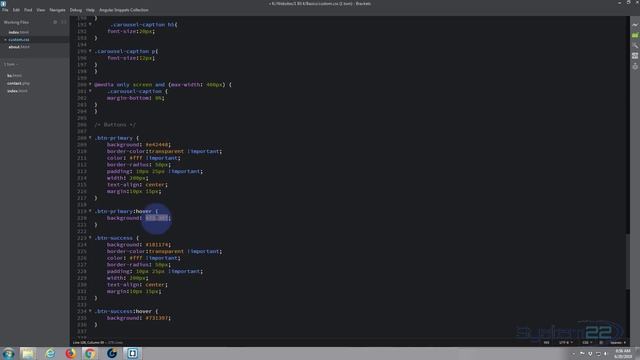This screenshot has width=640, height=360.
Task: Open Chrome from the taskbar
Action: [90, 353]
